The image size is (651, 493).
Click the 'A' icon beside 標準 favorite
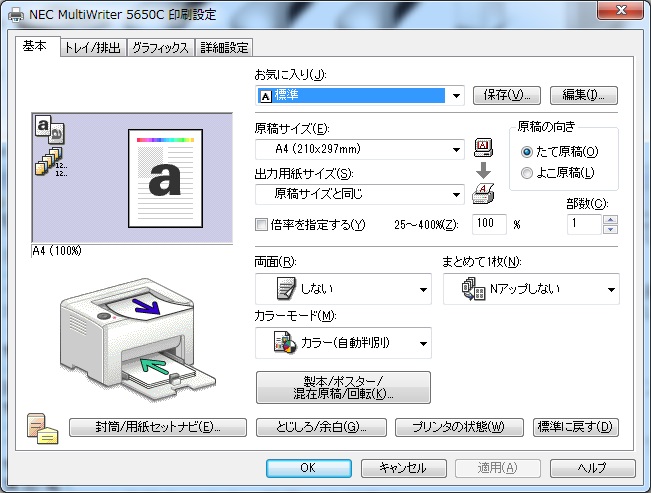click(265, 96)
